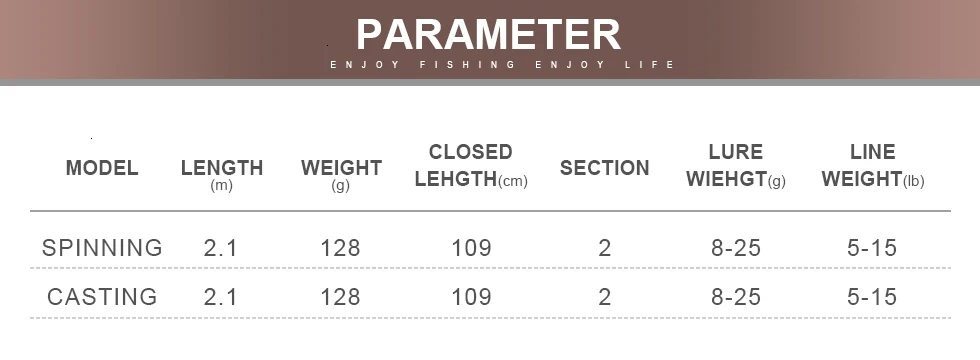Screen dimensions: 980x360
Task: Click the CASTING lure weight 8-25
Action: (736, 297)
